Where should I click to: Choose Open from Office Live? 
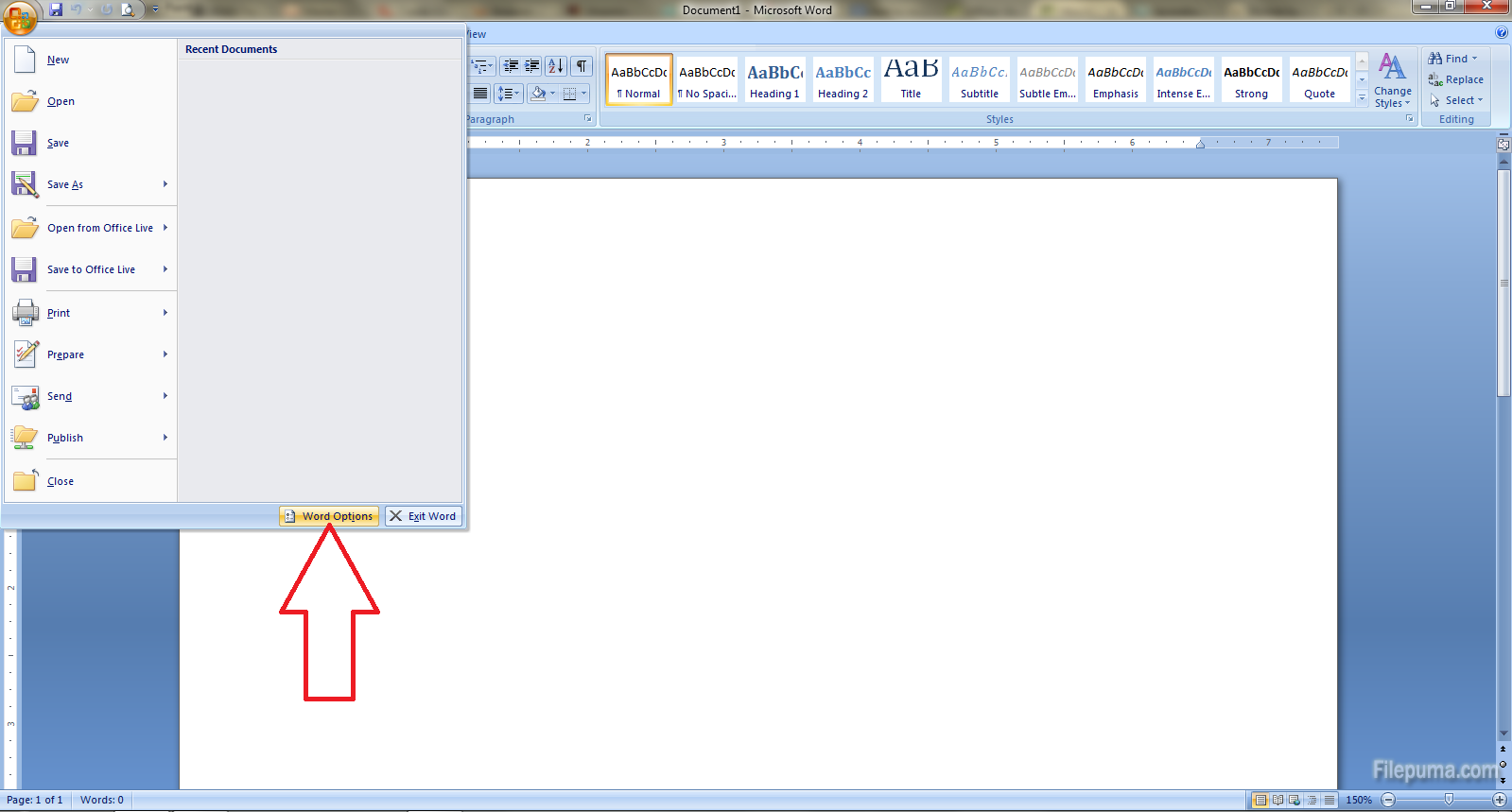point(91,228)
